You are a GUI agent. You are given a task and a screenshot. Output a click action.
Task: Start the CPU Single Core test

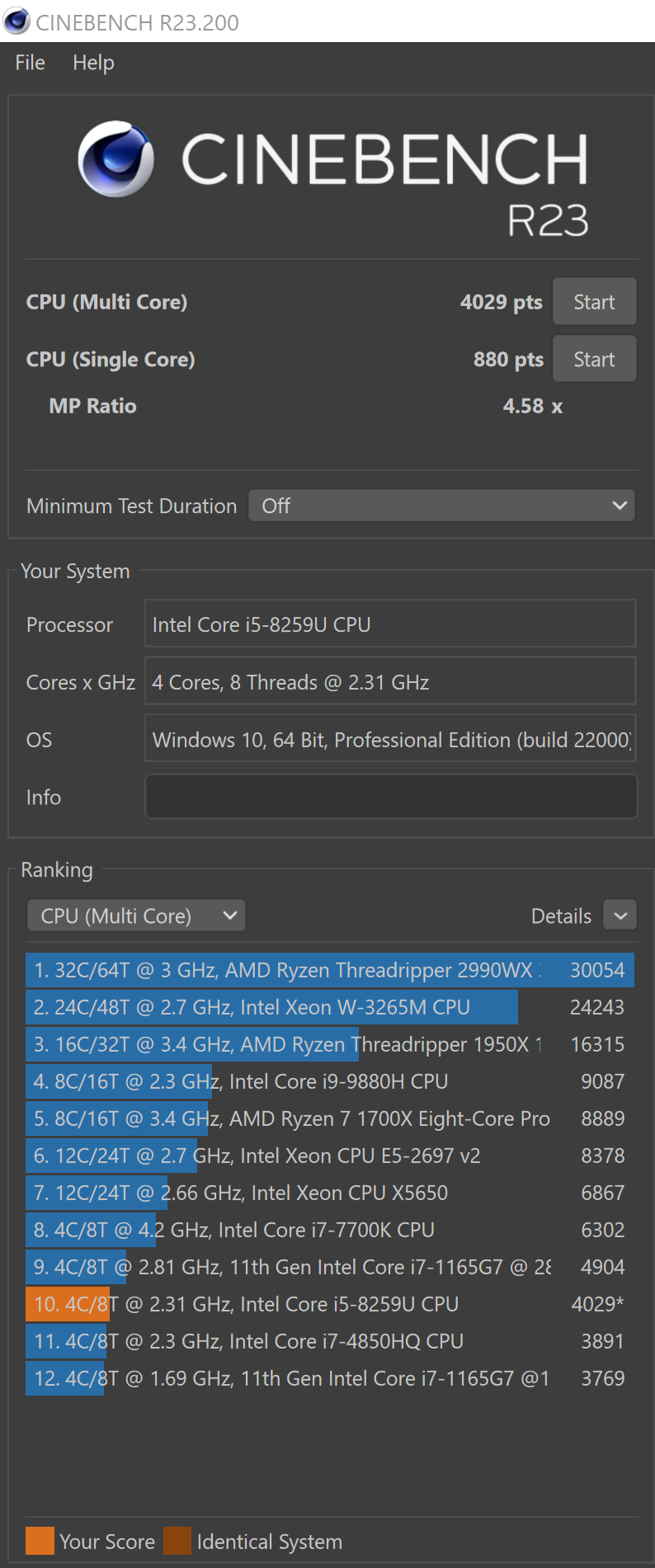click(x=594, y=359)
